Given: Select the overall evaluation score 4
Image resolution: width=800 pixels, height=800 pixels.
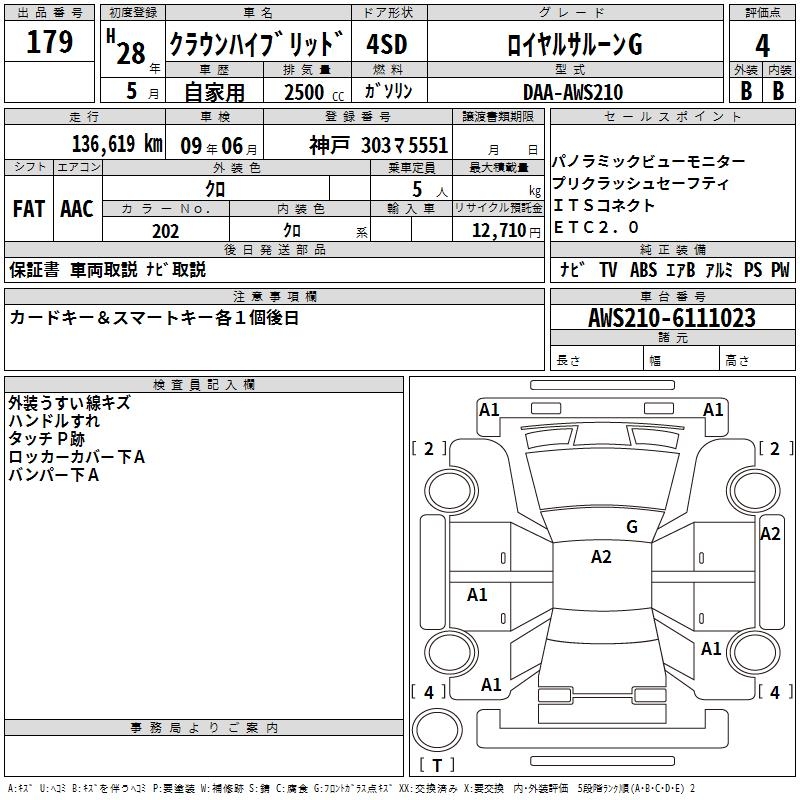Looking at the screenshot, I should pyautogui.click(x=763, y=44).
